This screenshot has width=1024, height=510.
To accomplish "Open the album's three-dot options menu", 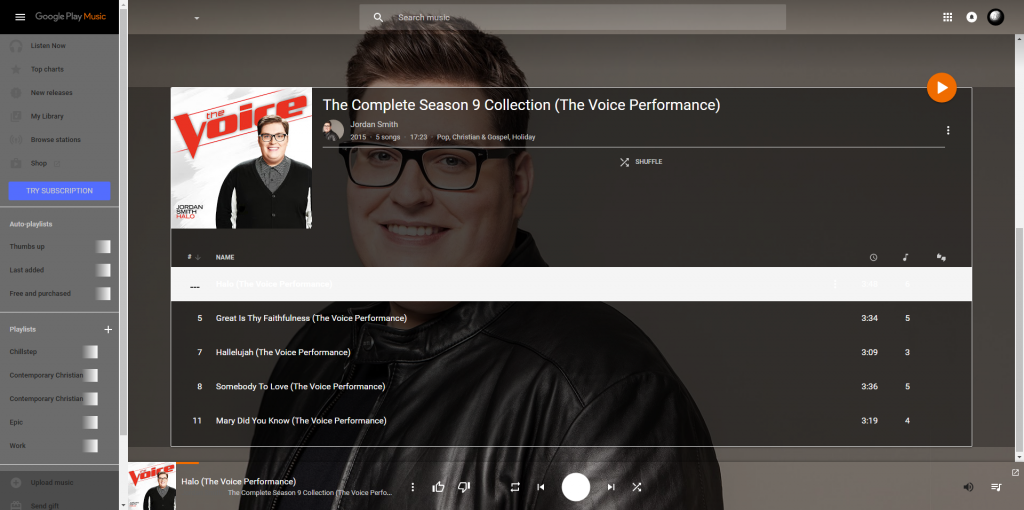I will (x=948, y=131).
